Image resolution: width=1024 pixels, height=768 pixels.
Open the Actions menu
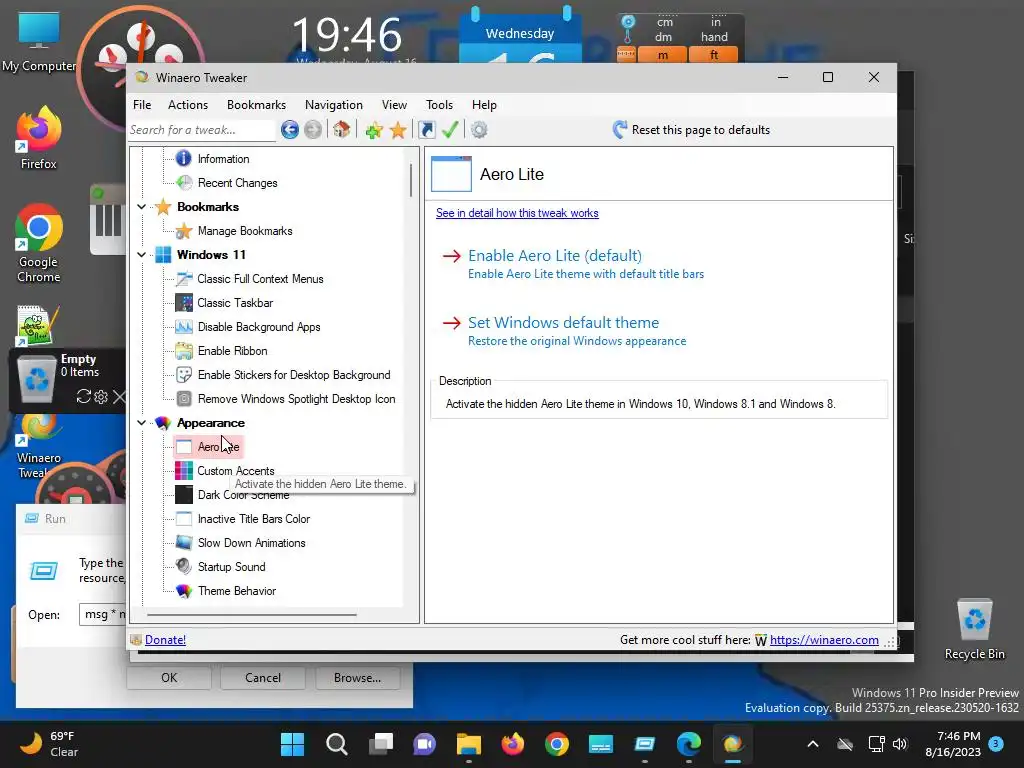click(x=187, y=104)
